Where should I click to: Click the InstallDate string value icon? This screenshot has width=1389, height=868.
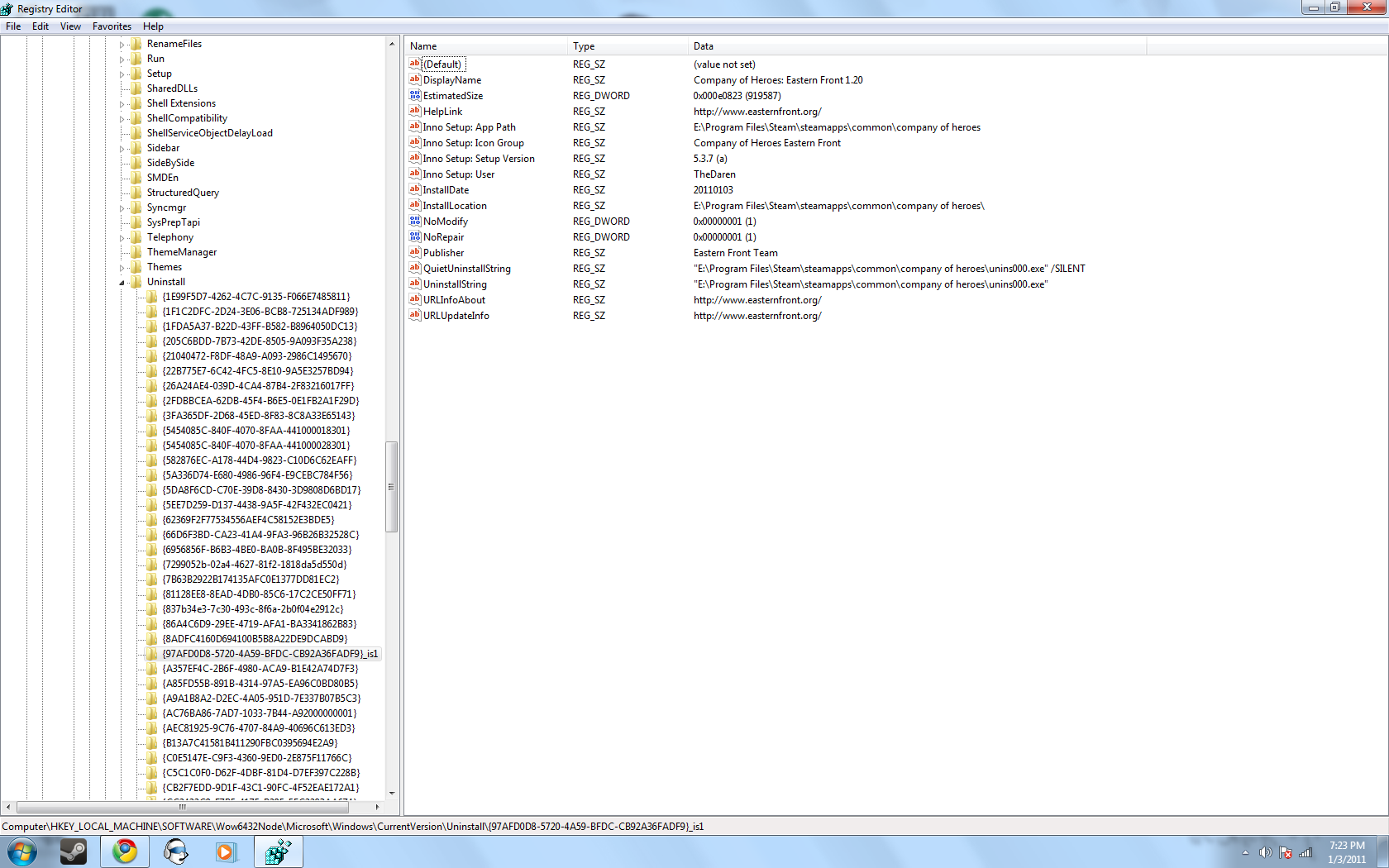415,189
